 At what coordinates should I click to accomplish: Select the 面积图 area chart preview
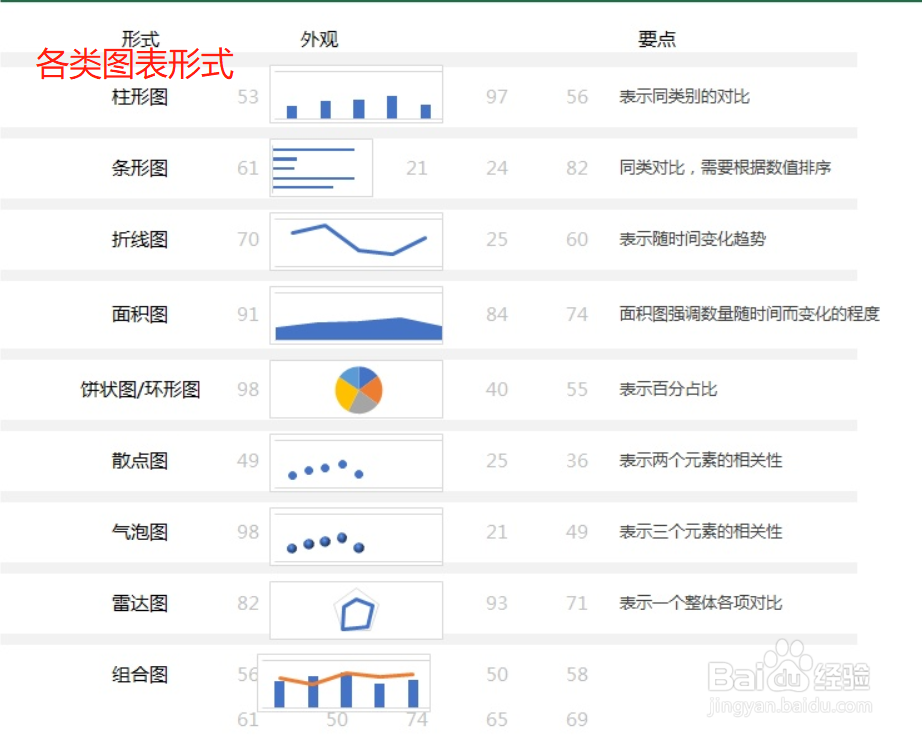(356, 315)
